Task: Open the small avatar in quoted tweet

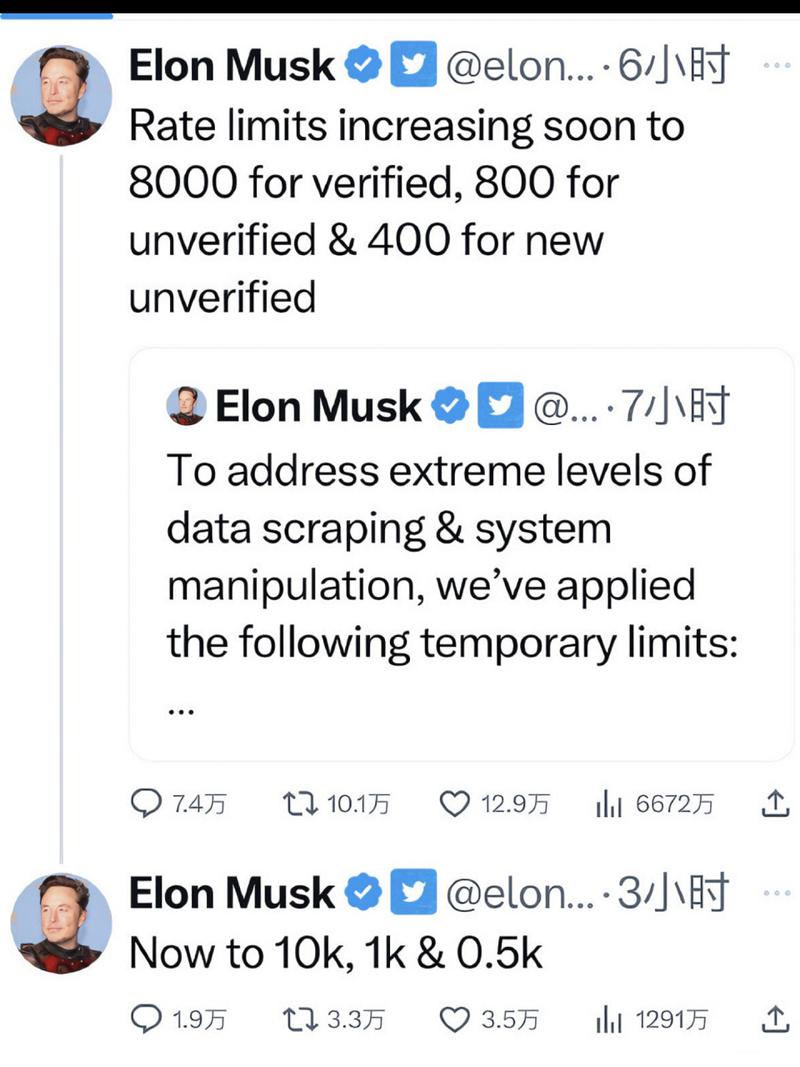Action: [x=186, y=406]
